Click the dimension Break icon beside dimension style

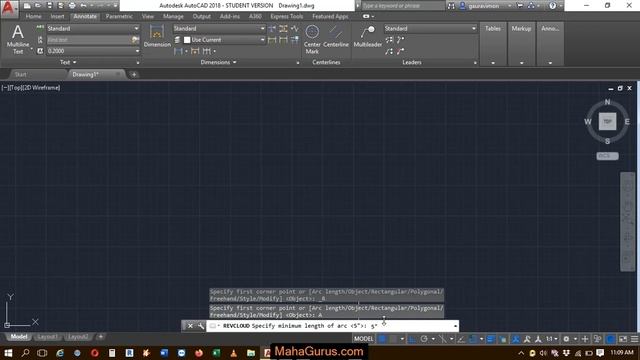272,29
